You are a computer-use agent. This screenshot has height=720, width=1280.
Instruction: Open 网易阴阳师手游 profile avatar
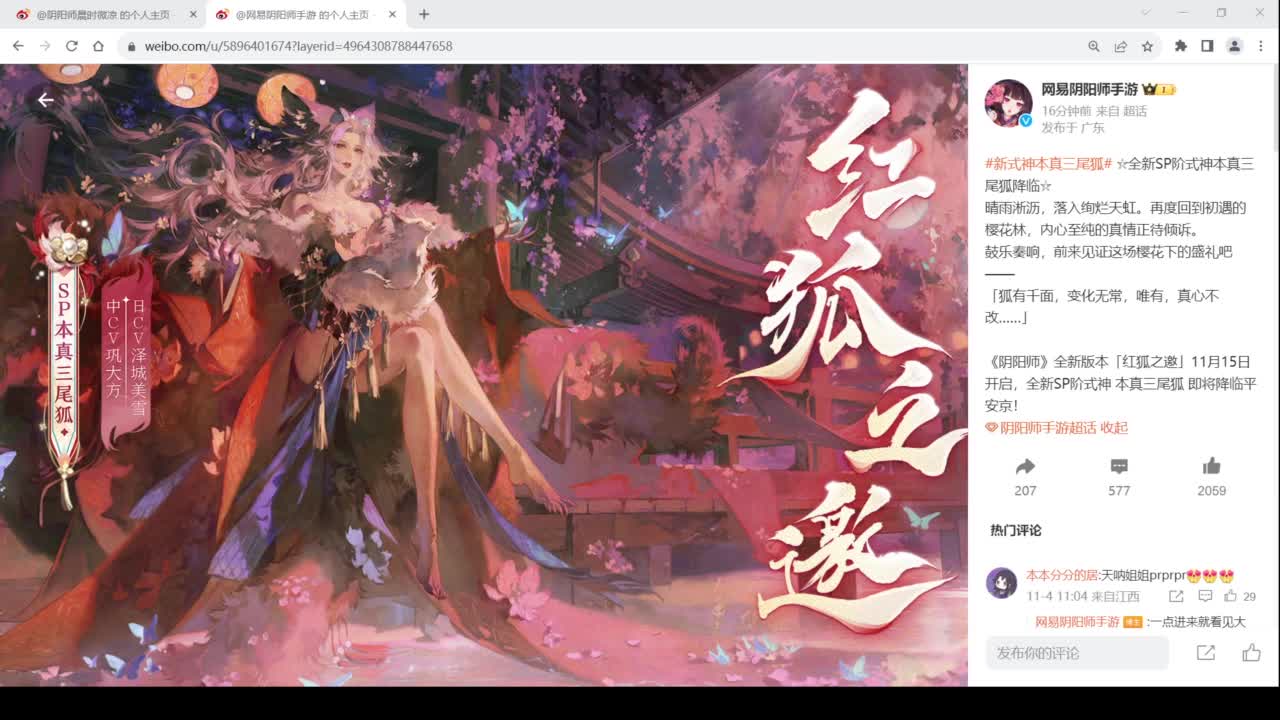click(1008, 103)
